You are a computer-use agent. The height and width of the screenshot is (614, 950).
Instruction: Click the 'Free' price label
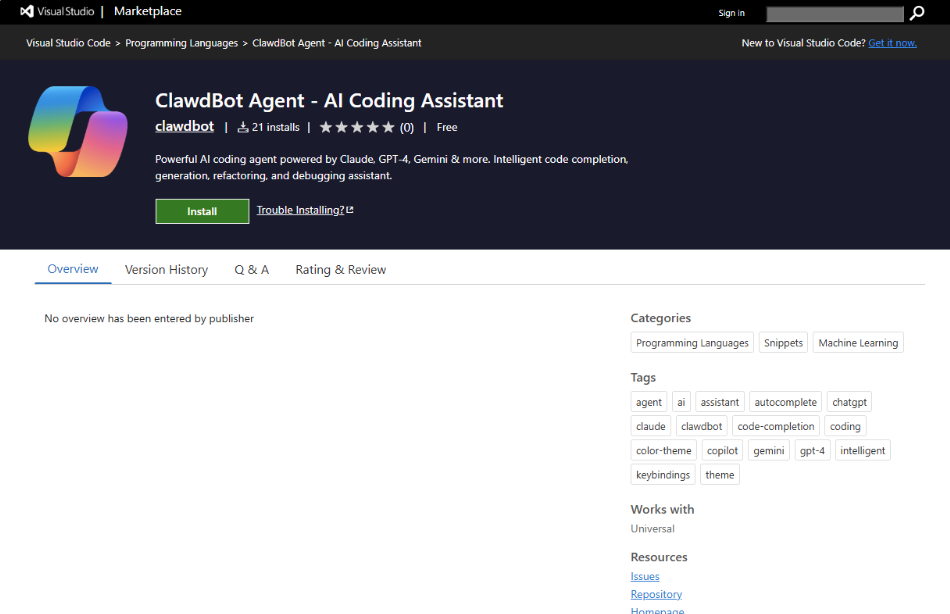pyautogui.click(x=447, y=127)
